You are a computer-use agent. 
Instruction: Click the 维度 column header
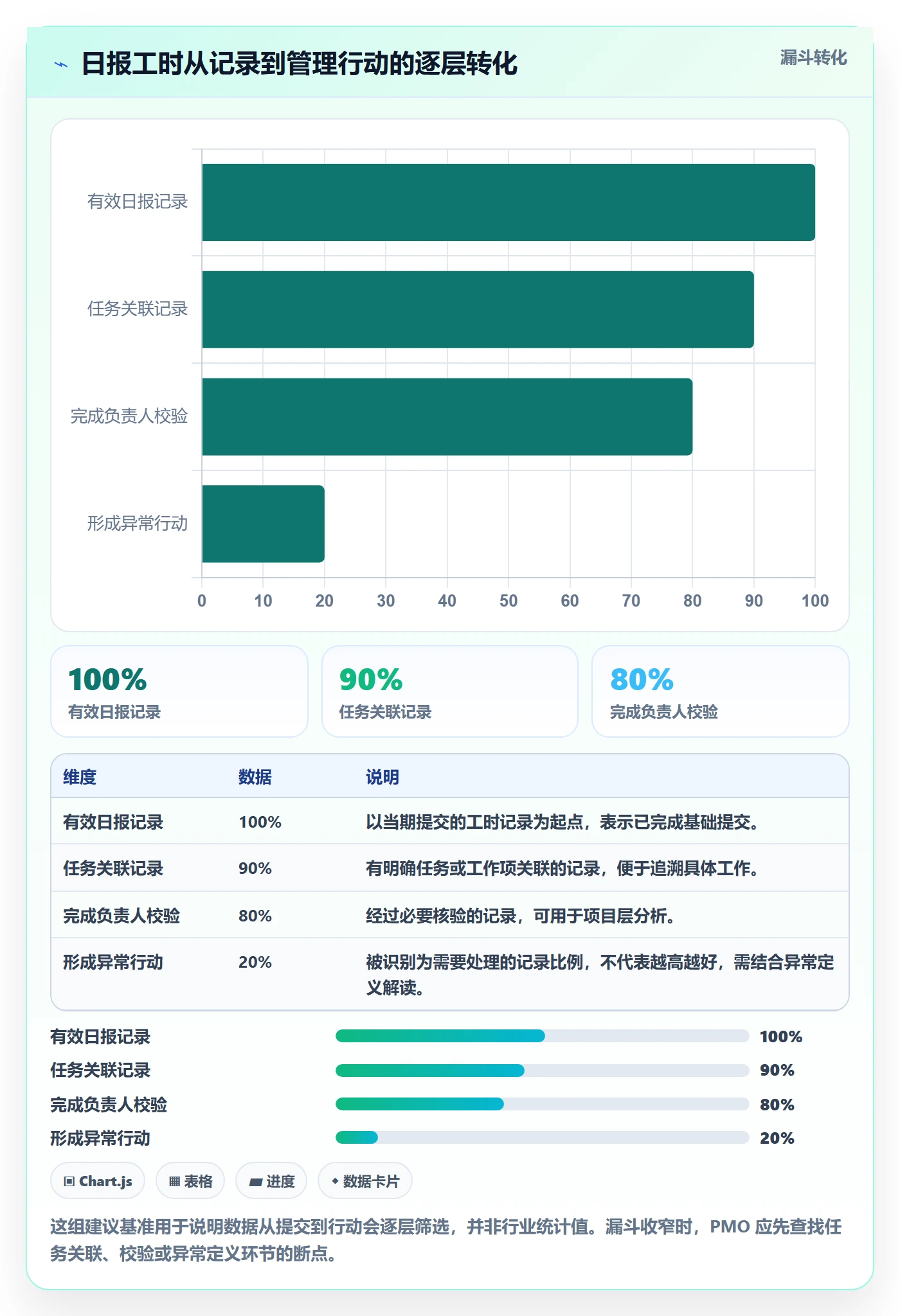pos(80,777)
